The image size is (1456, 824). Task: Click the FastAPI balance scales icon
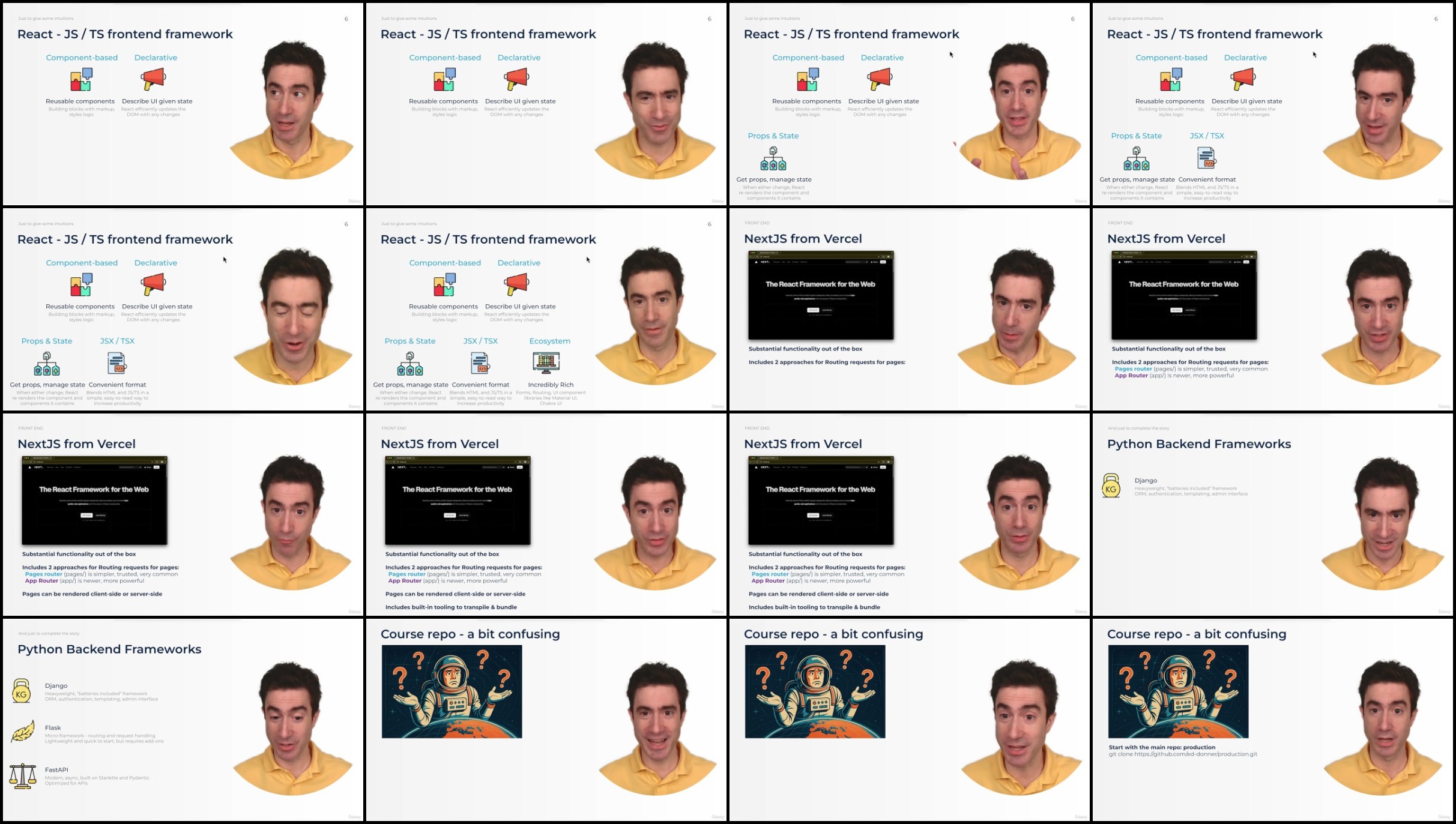pyautogui.click(x=23, y=775)
